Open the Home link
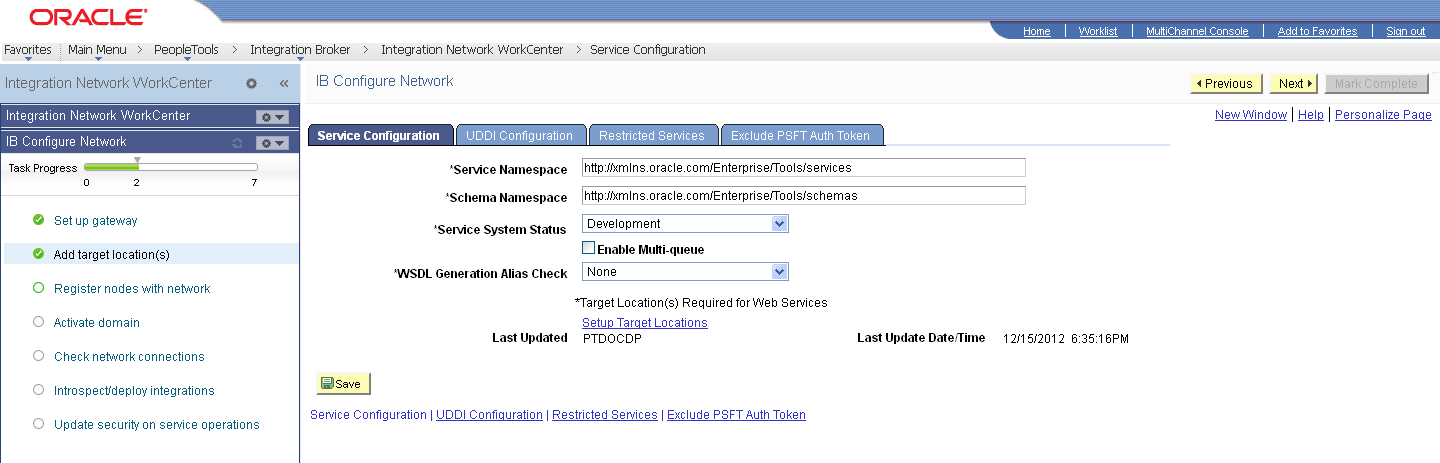This screenshot has width=1440, height=463. point(1037,31)
